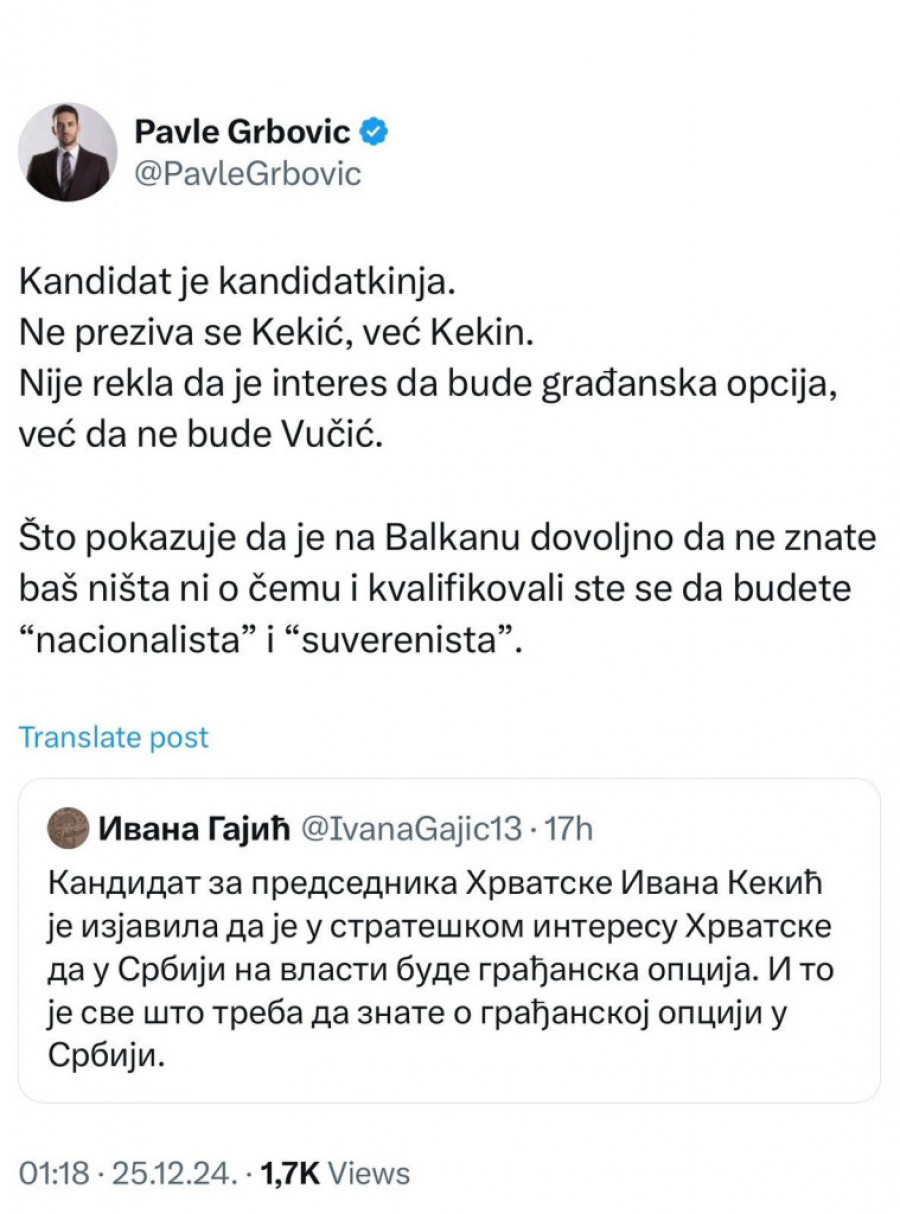The image size is (900, 1214).
Task: Click the Translate post link
Action: (114, 738)
